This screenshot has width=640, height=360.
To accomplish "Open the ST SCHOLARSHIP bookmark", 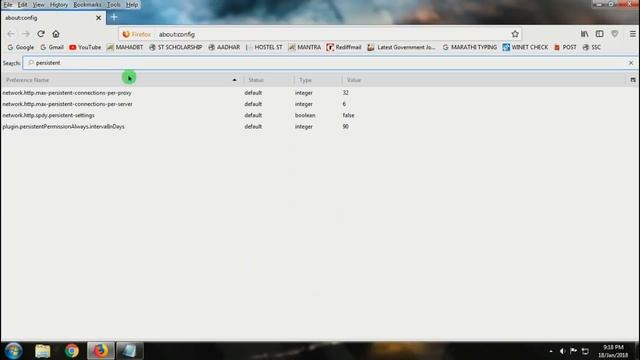I will click(x=176, y=47).
